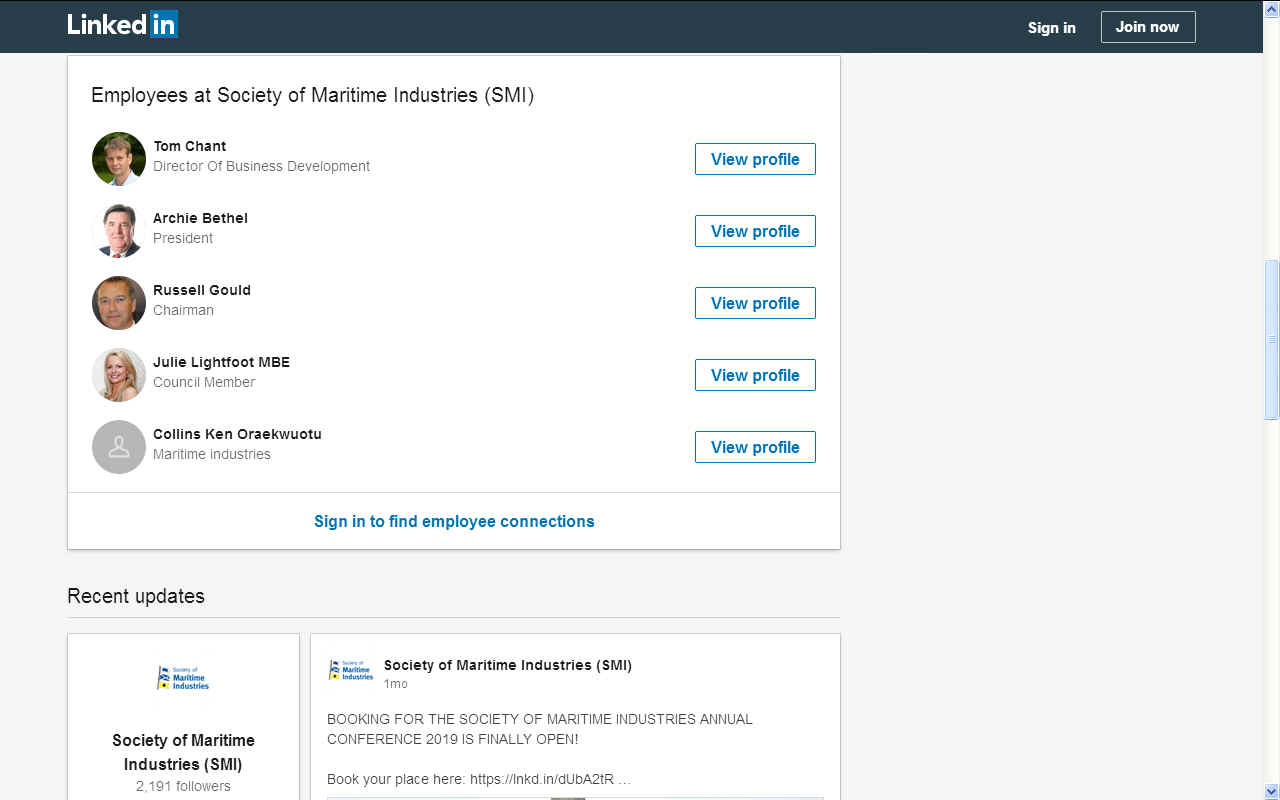Click the small SMI logo beside the post
This screenshot has height=800, width=1280.
[x=351, y=670]
